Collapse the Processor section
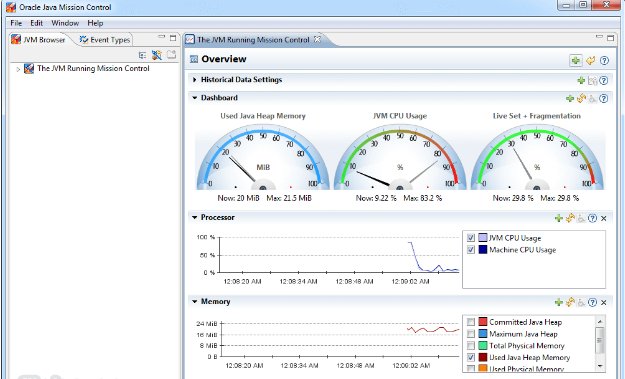625x379 pixels. click(x=195, y=217)
